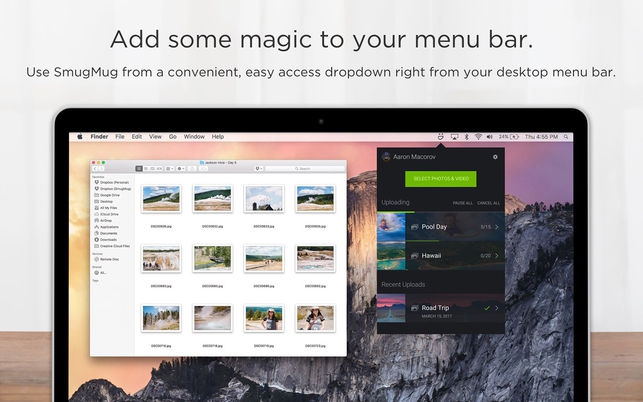Select Downloads in Finder sidebar
The image size is (643, 402).
tap(106, 240)
